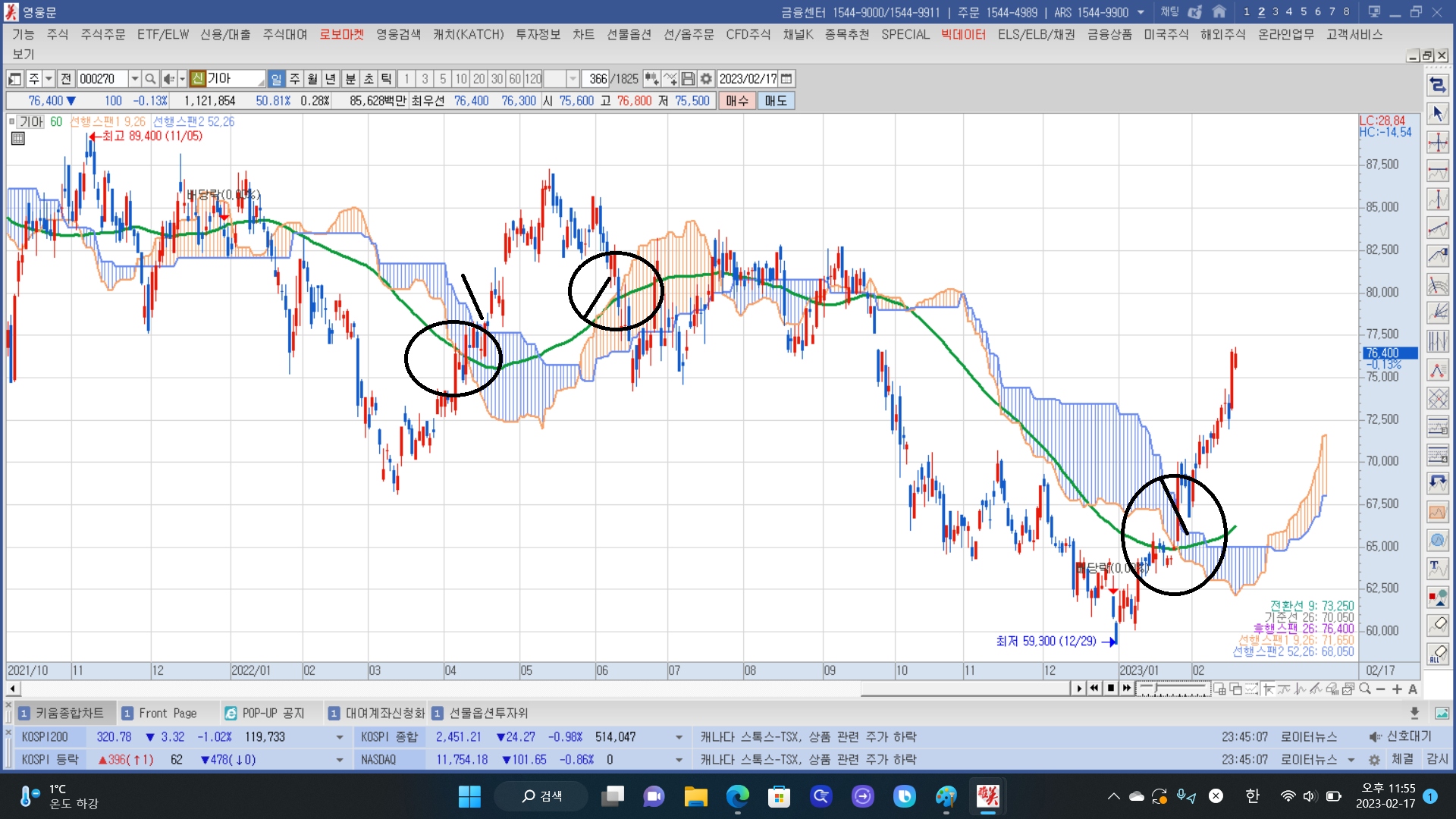Toggle daily (일) chart period
1456x819 pixels.
277,79
